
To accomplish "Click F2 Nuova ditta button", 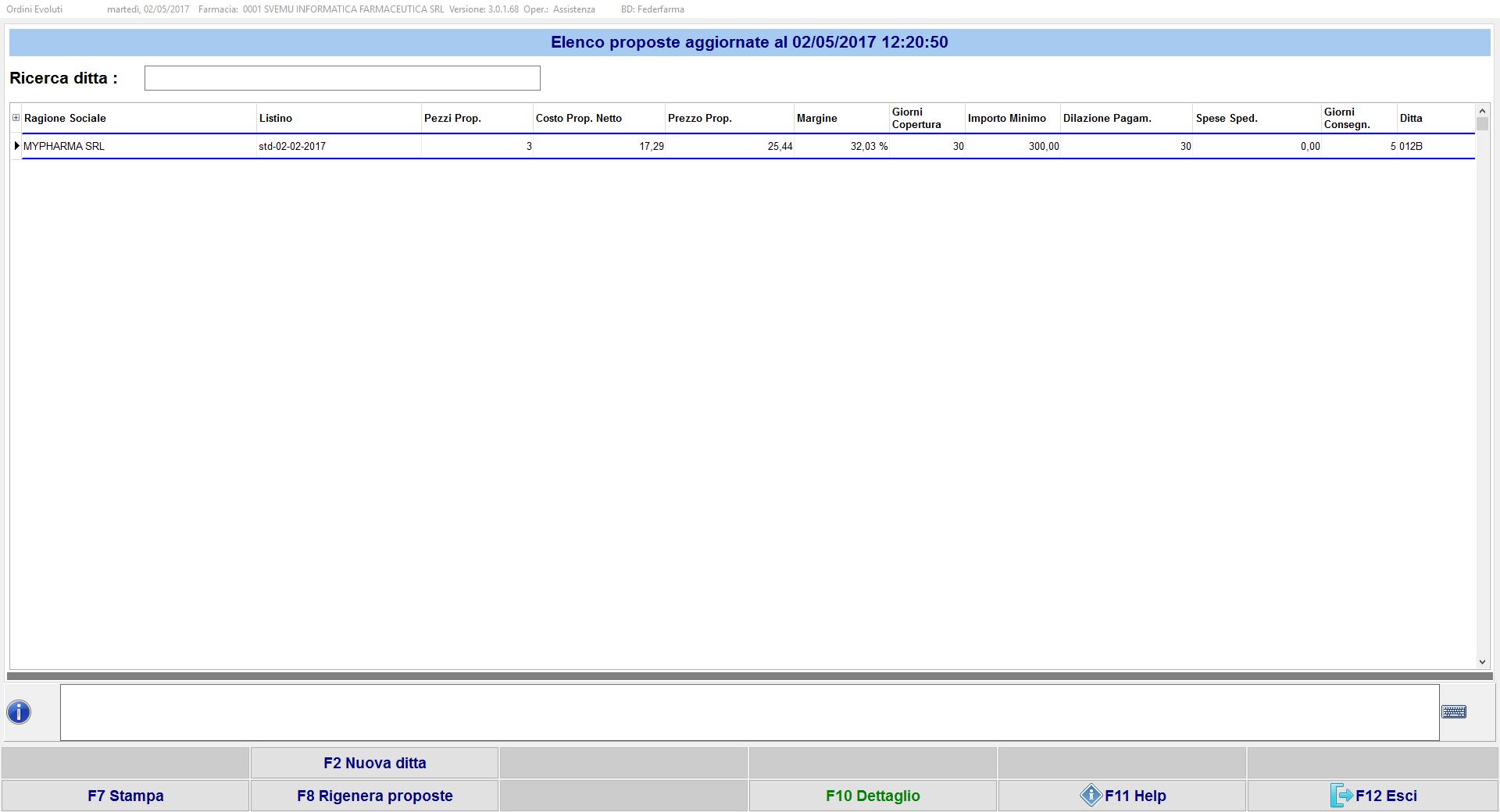I will tap(374, 763).
